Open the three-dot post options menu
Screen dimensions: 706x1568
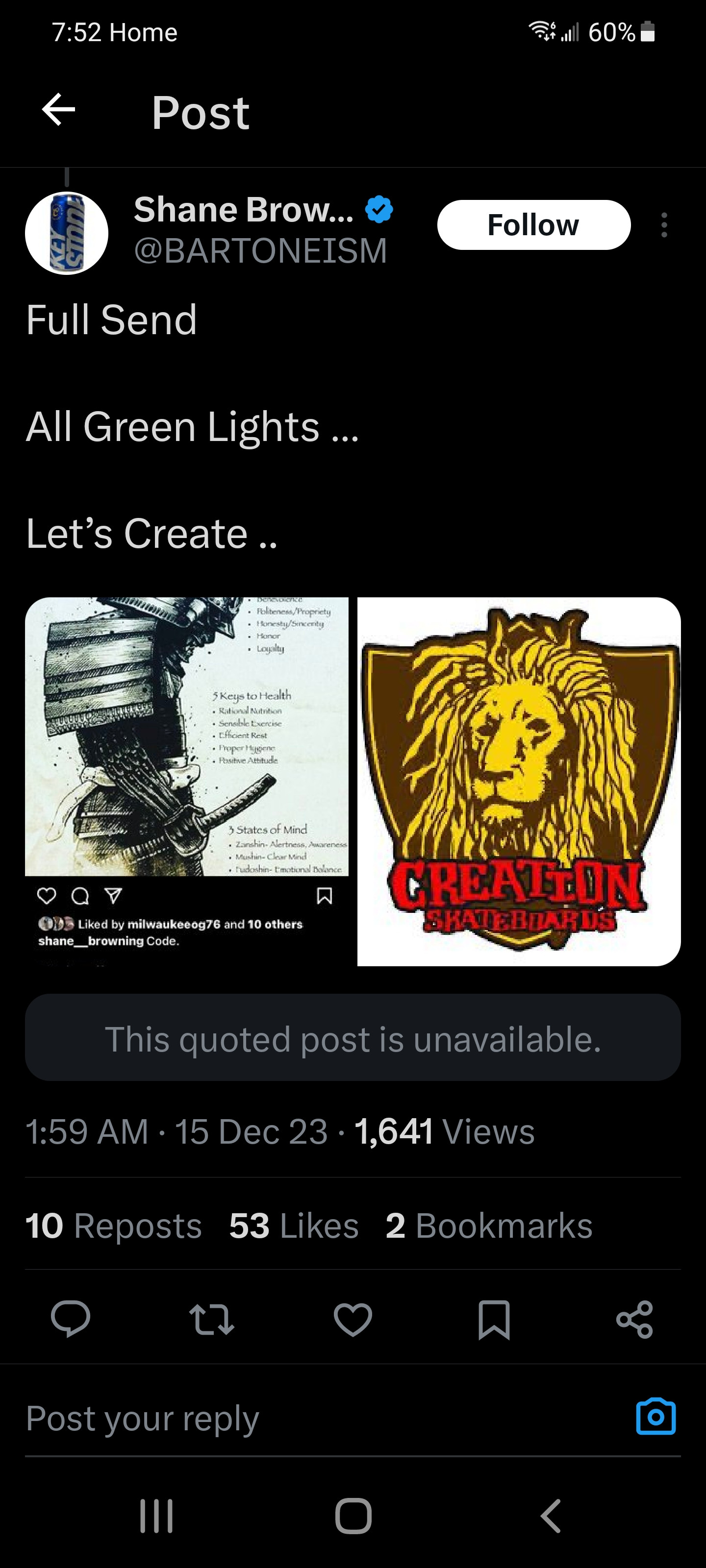pos(664,225)
